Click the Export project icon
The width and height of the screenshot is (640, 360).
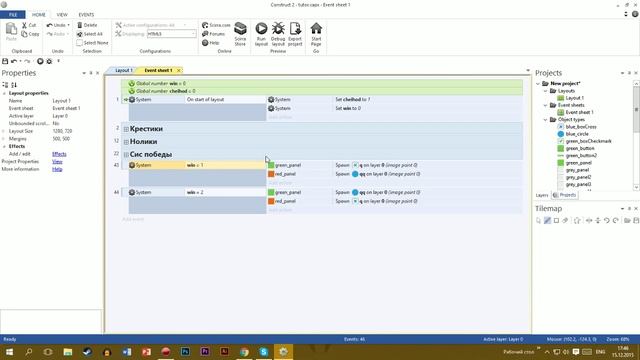click(x=295, y=29)
